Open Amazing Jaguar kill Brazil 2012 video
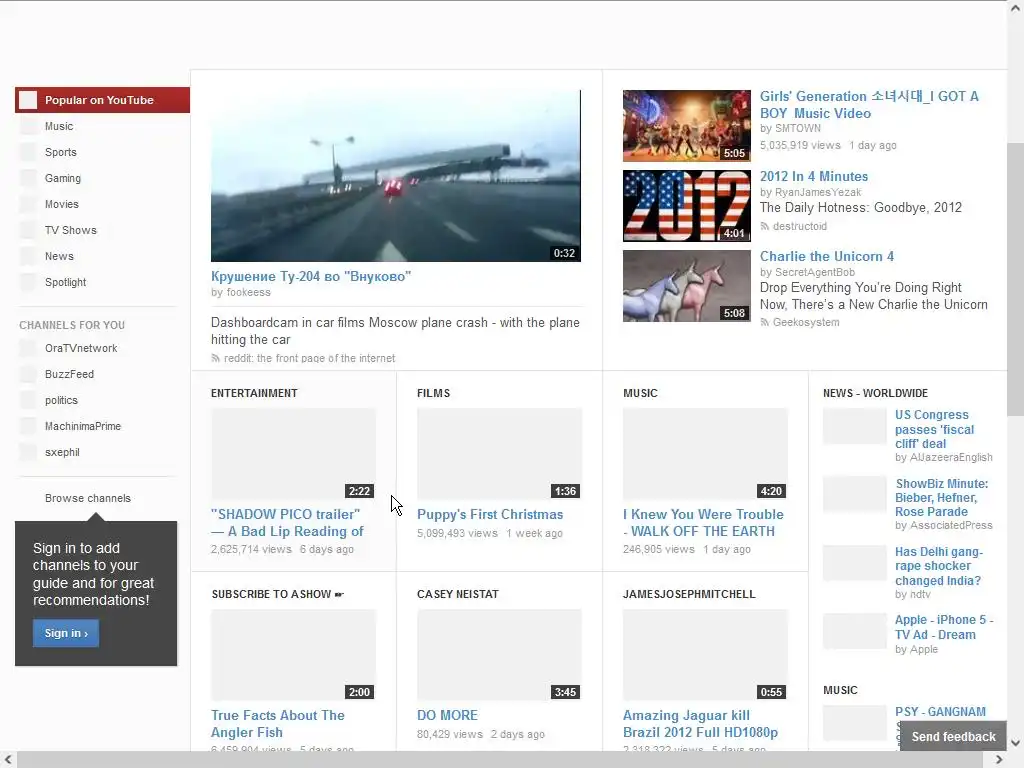The height and width of the screenshot is (768, 1024). (x=700, y=724)
